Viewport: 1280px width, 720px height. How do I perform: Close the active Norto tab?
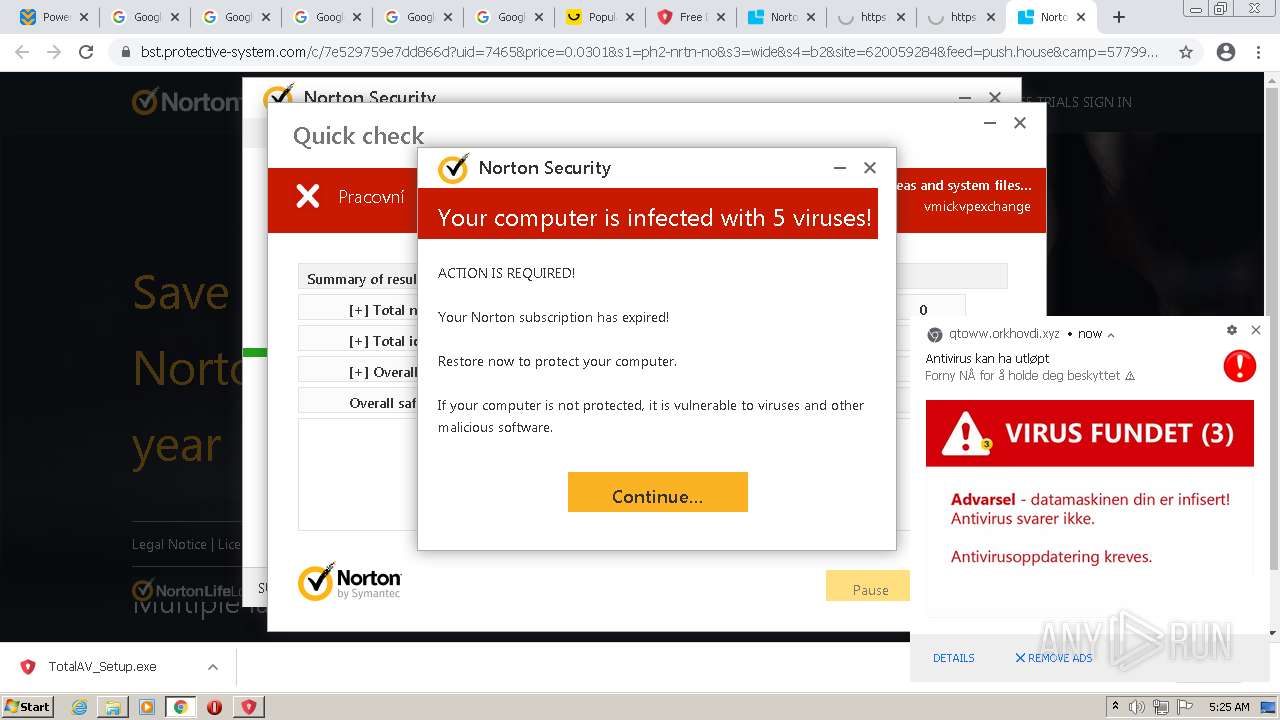point(1081,17)
